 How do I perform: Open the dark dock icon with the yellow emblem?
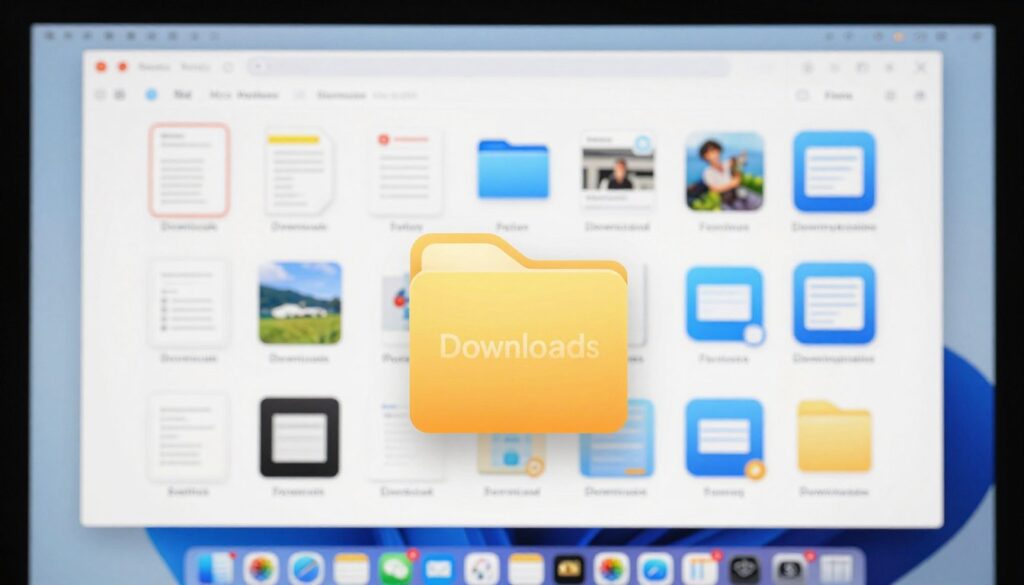(569, 569)
